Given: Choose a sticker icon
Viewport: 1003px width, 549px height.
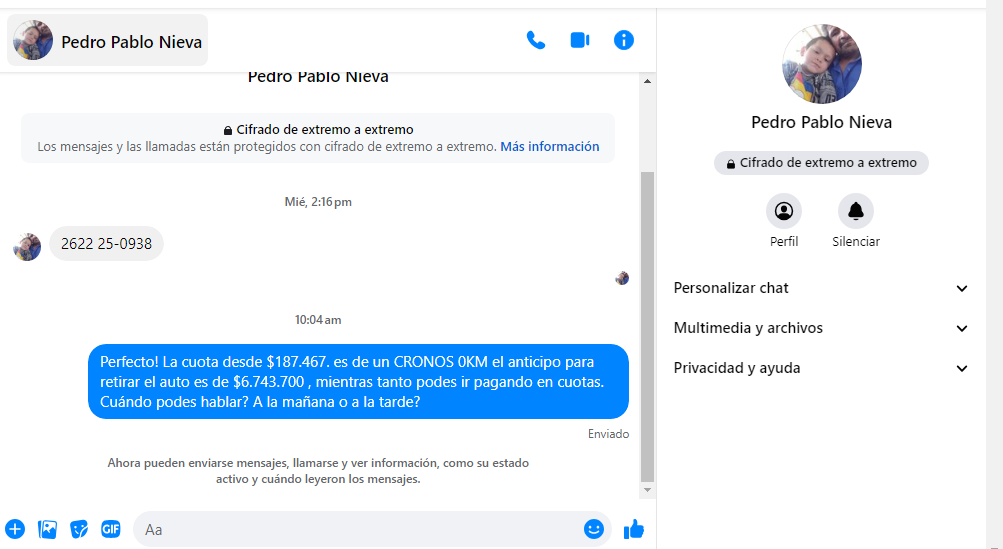Looking at the screenshot, I should point(79,529).
